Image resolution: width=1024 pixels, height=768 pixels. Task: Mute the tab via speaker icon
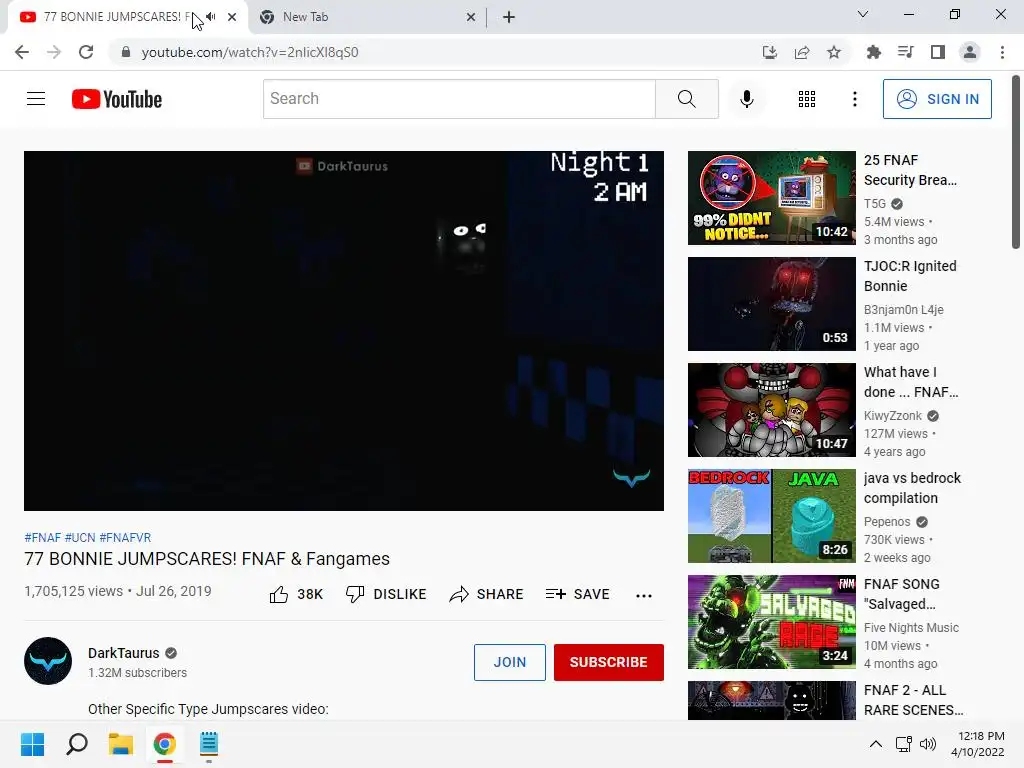click(211, 17)
